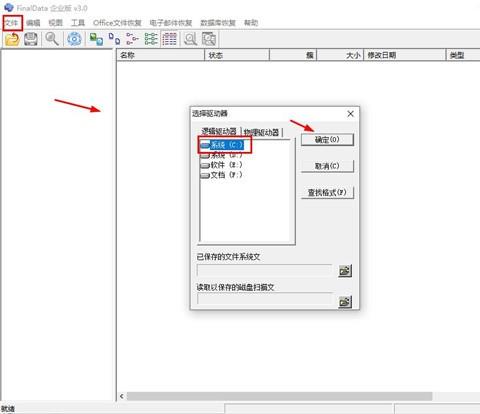Browse for saved file system file icon
The width and height of the screenshot is (480, 414).
tap(345, 271)
